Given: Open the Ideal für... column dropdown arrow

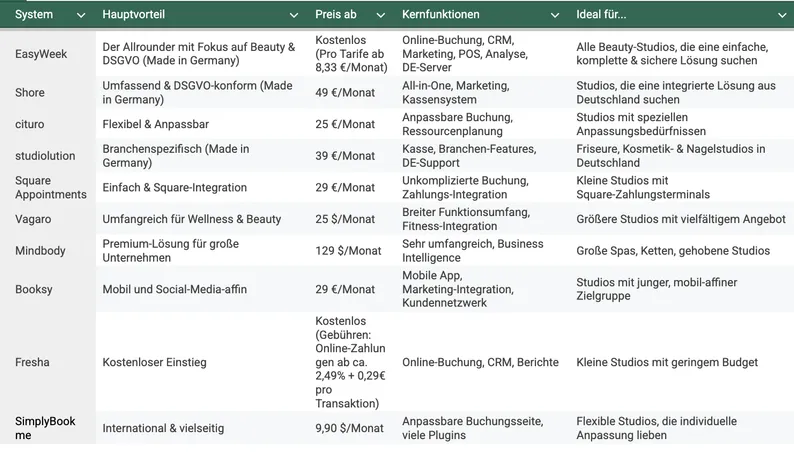Looking at the screenshot, I should 782,15.
